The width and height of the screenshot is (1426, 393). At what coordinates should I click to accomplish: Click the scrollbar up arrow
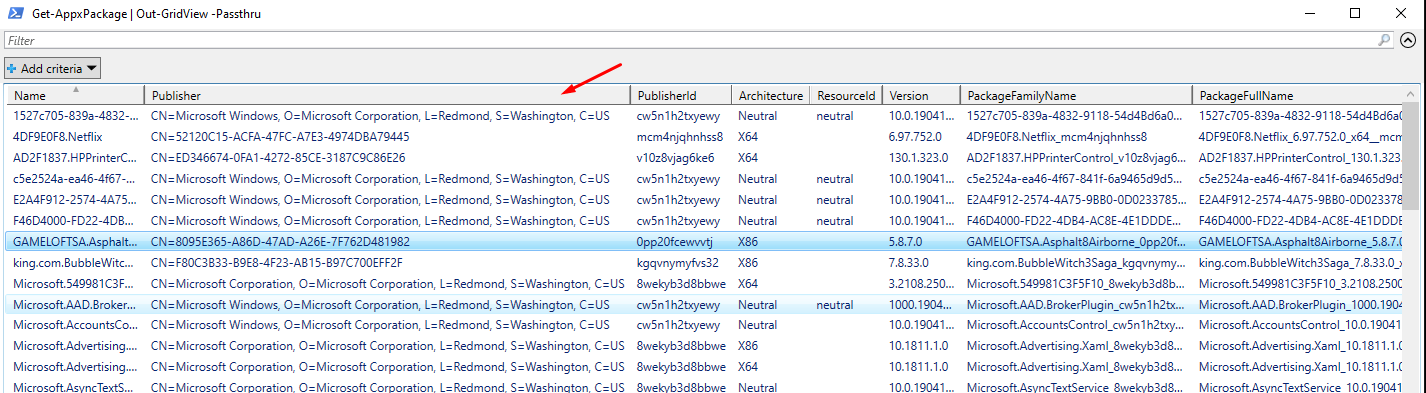(1410, 94)
